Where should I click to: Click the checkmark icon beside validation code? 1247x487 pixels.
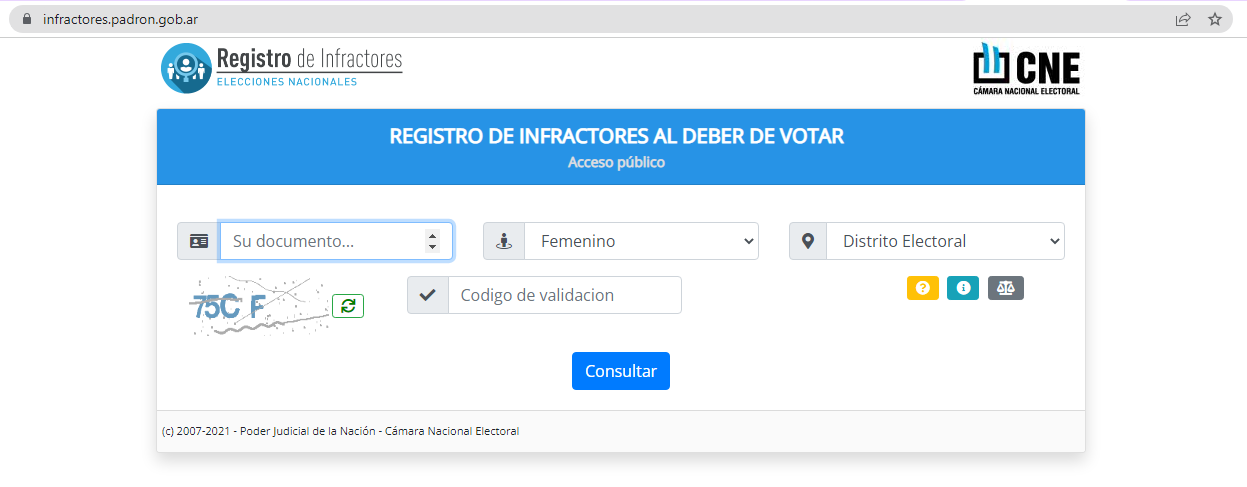tap(428, 295)
